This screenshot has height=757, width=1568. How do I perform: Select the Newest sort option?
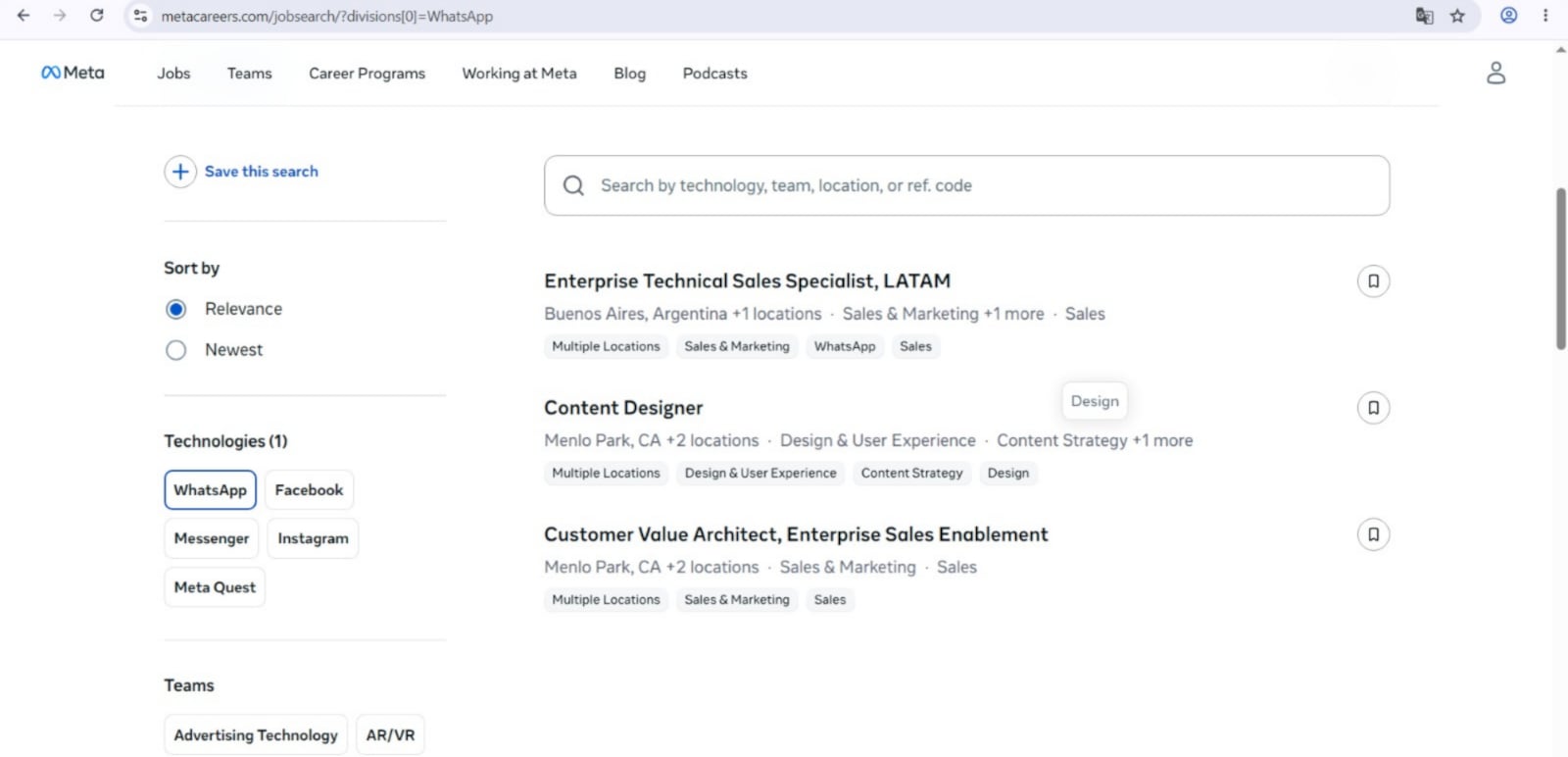click(175, 350)
